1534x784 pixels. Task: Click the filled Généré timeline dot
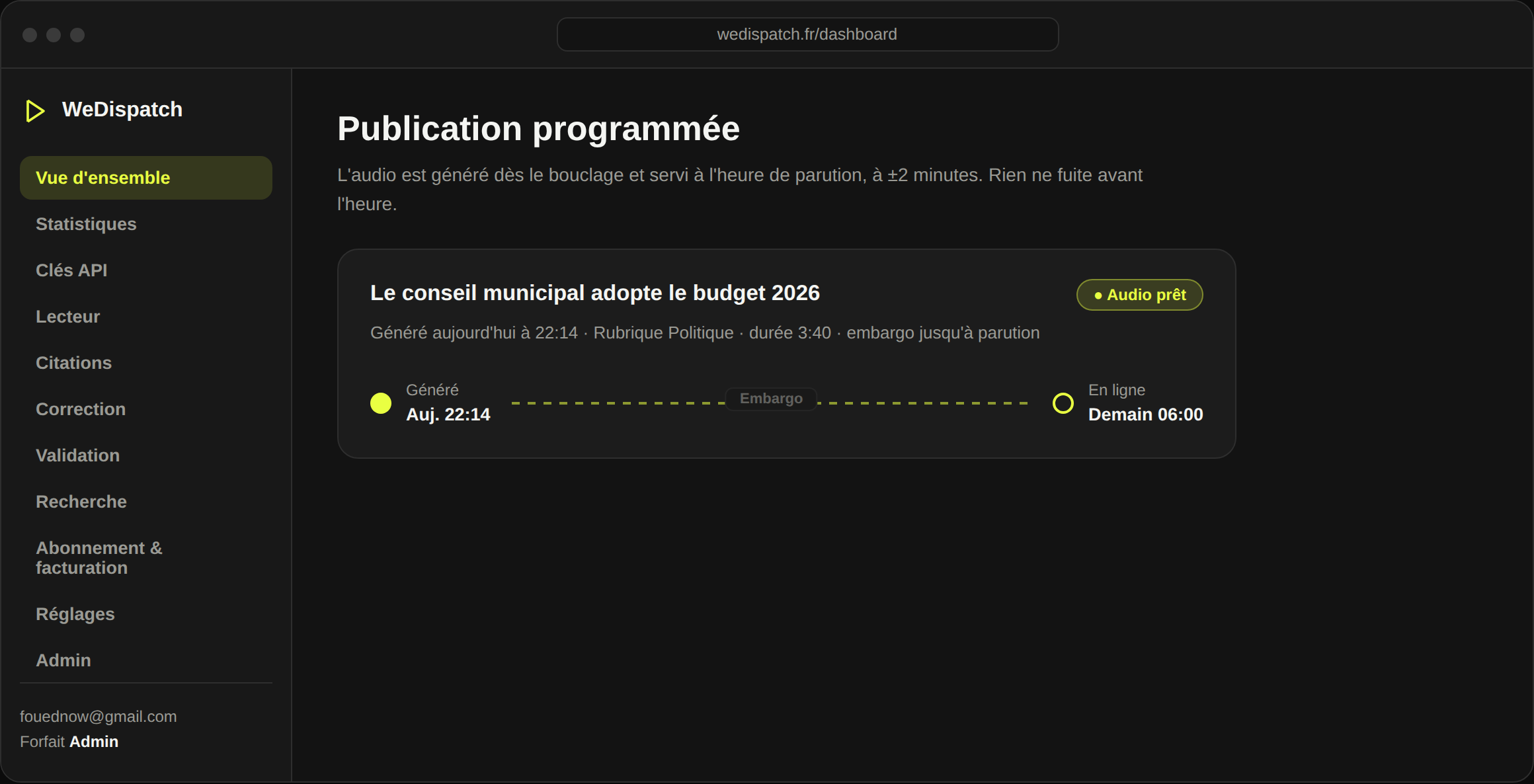click(x=381, y=403)
